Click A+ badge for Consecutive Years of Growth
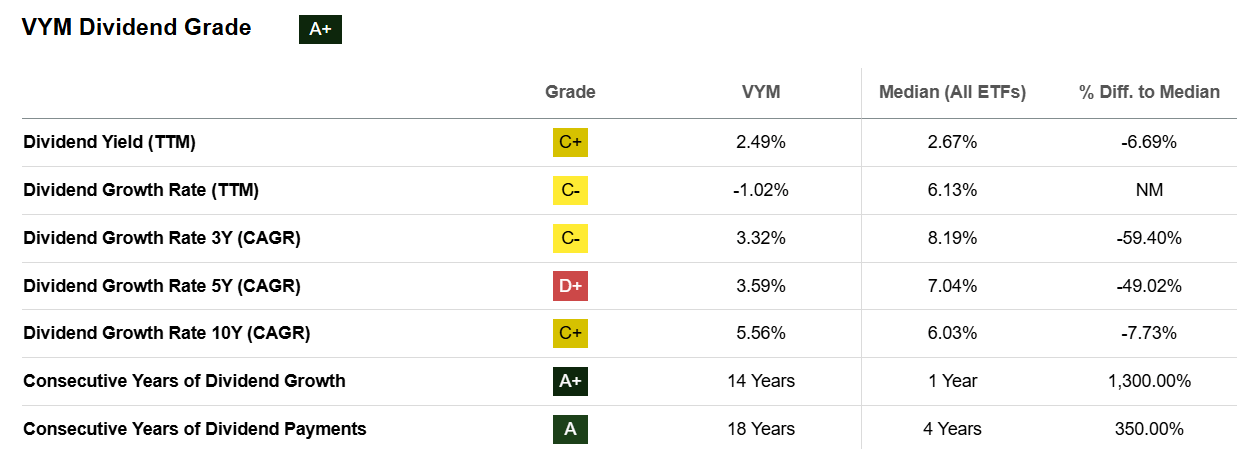Image resolution: width=1237 pixels, height=449 pixels. click(x=570, y=381)
